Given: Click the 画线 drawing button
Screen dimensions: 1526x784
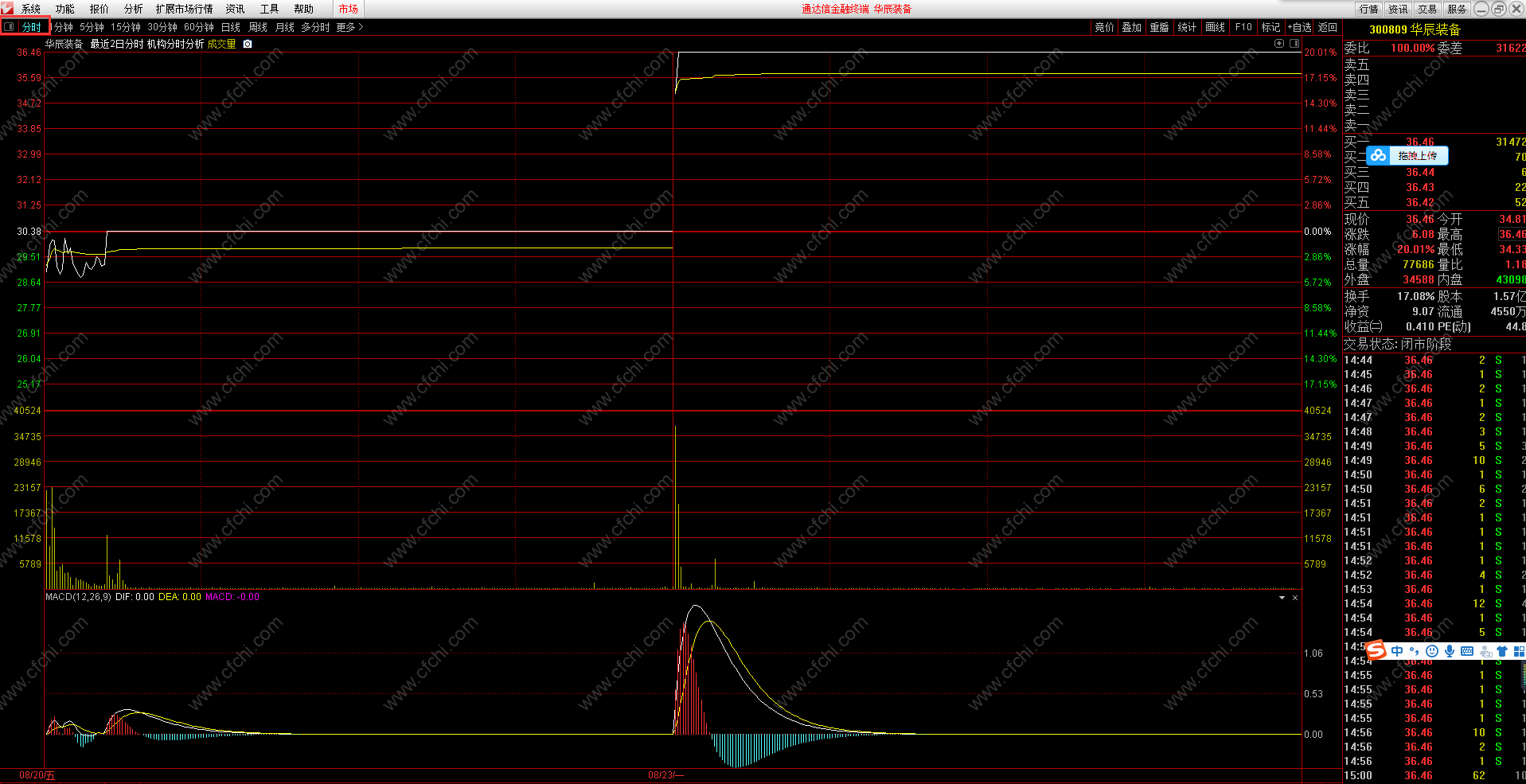Looking at the screenshot, I should (x=1216, y=27).
